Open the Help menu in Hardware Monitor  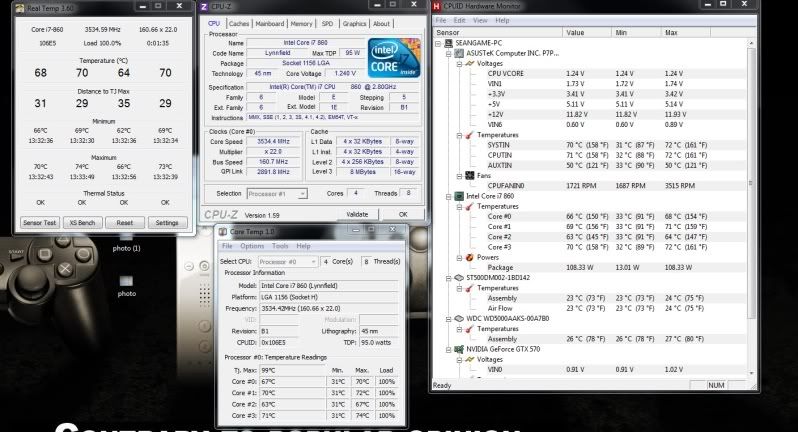point(502,20)
